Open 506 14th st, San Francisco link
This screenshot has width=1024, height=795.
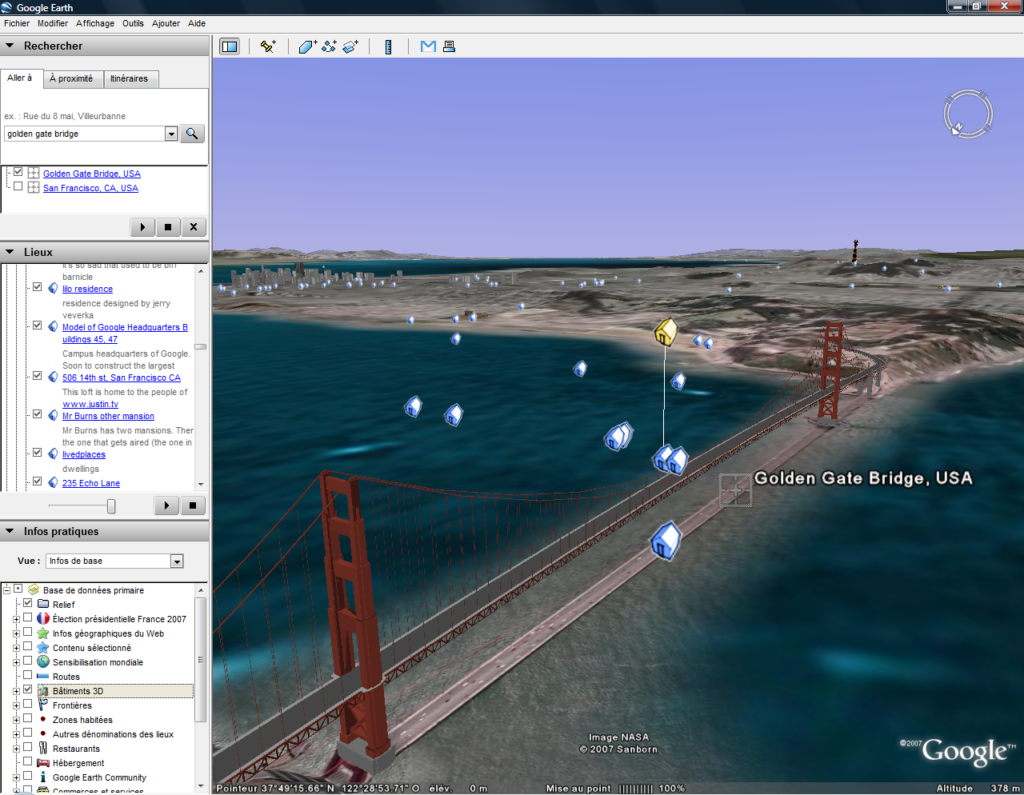pos(121,378)
